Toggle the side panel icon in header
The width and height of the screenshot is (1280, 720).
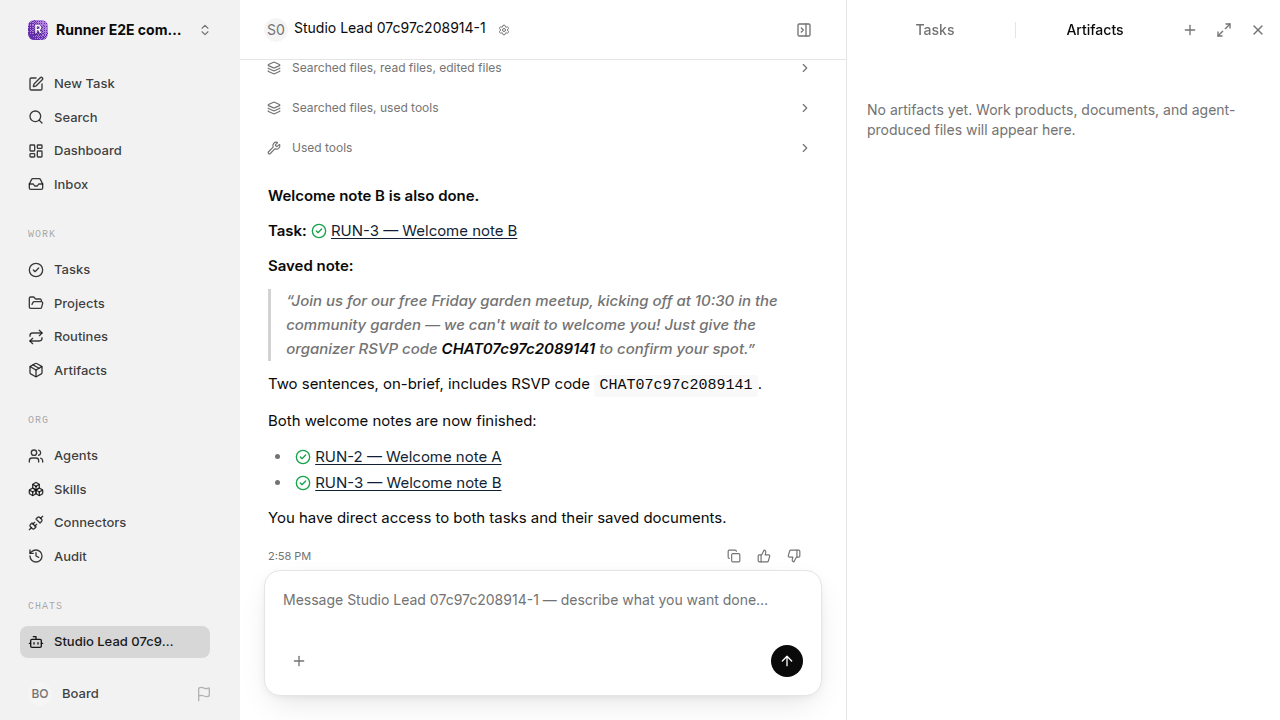tap(804, 30)
